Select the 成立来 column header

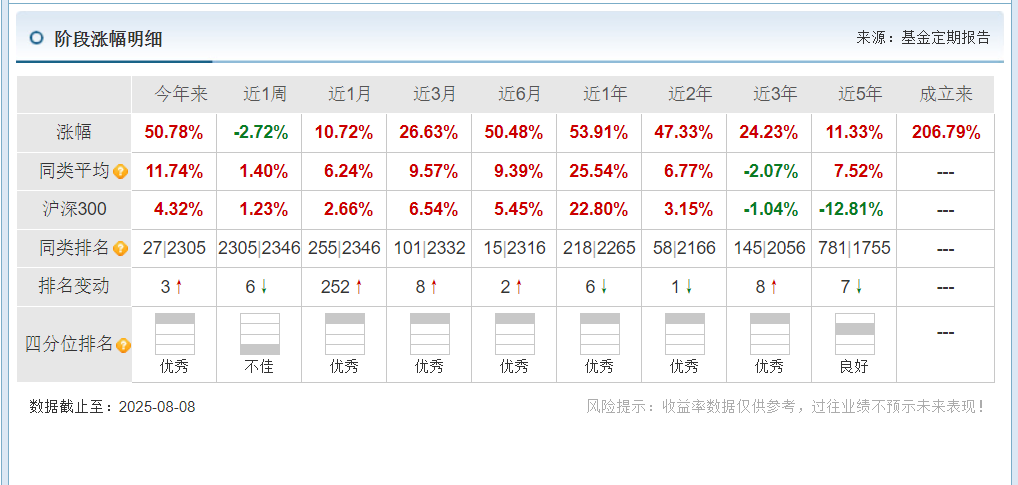coord(946,95)
